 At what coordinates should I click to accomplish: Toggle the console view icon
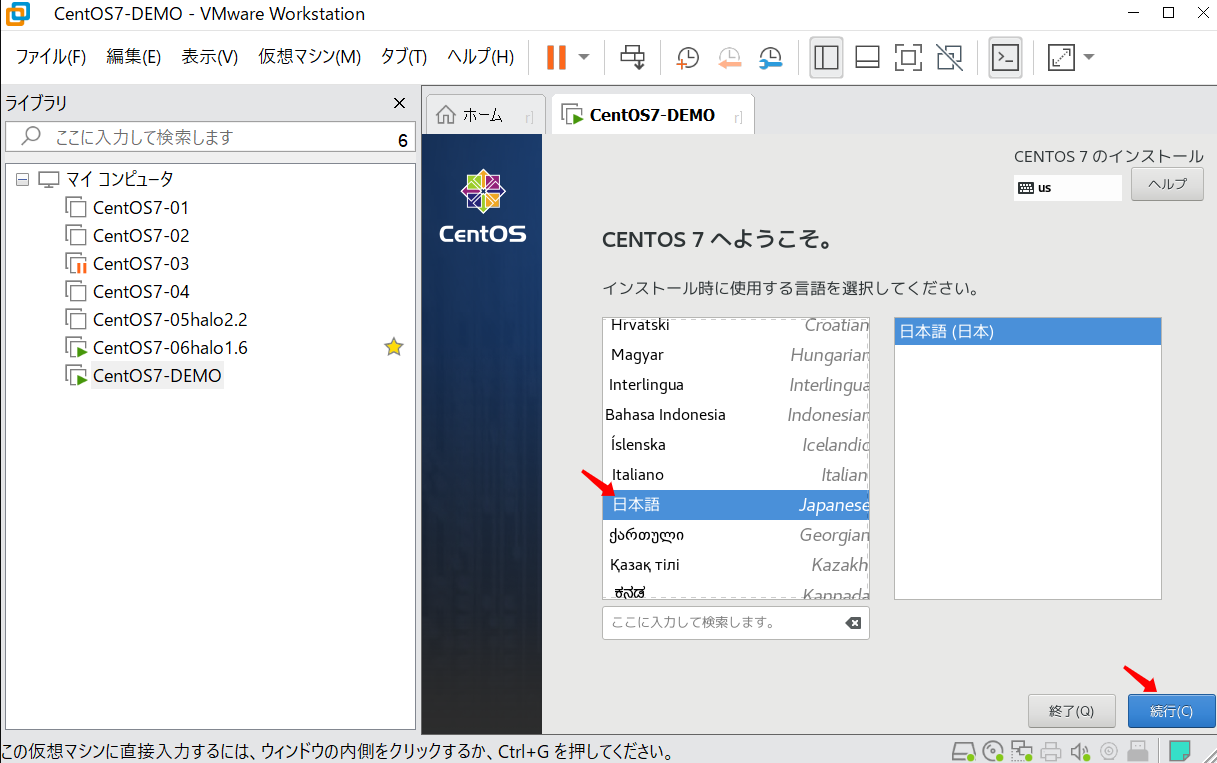[1005, 57]
